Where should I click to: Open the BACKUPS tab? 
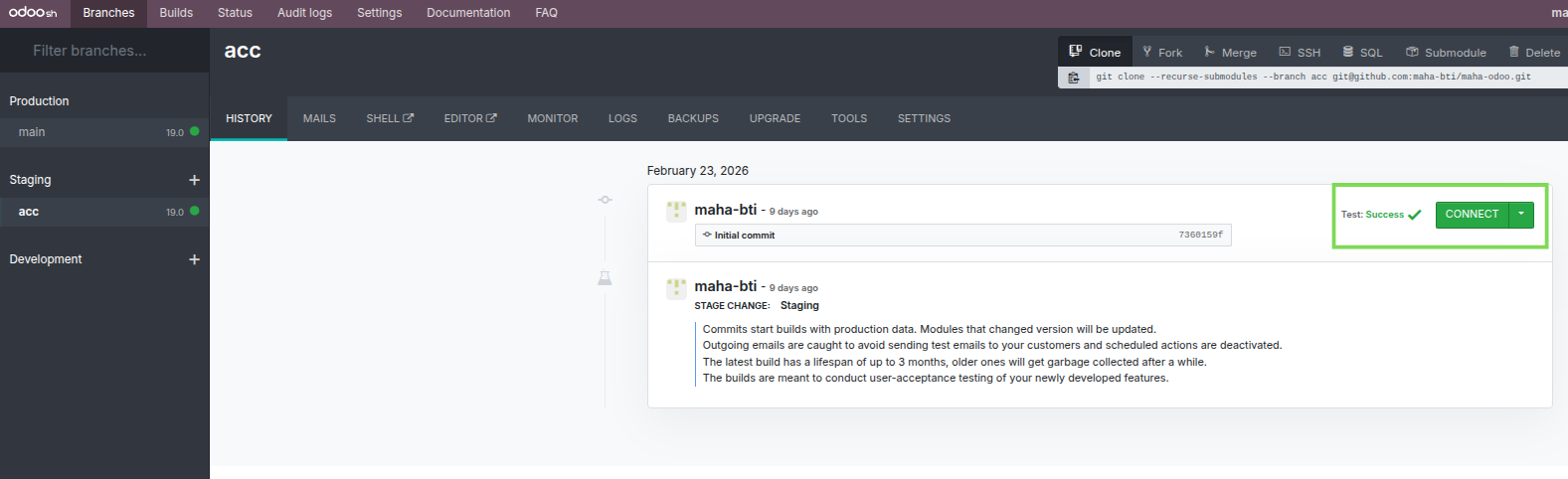tap(693, 118)
